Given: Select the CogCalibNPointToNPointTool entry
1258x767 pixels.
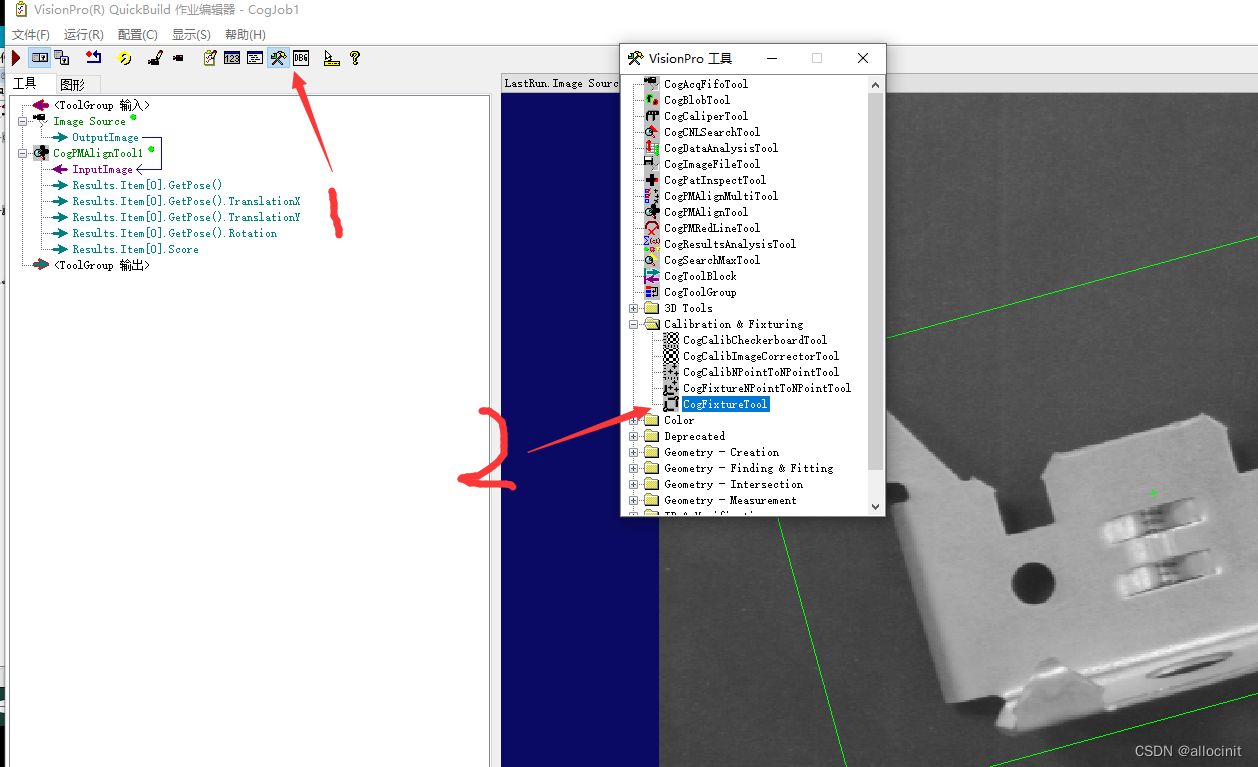Looking at the screenshot, I should click(x=761, y=372).
